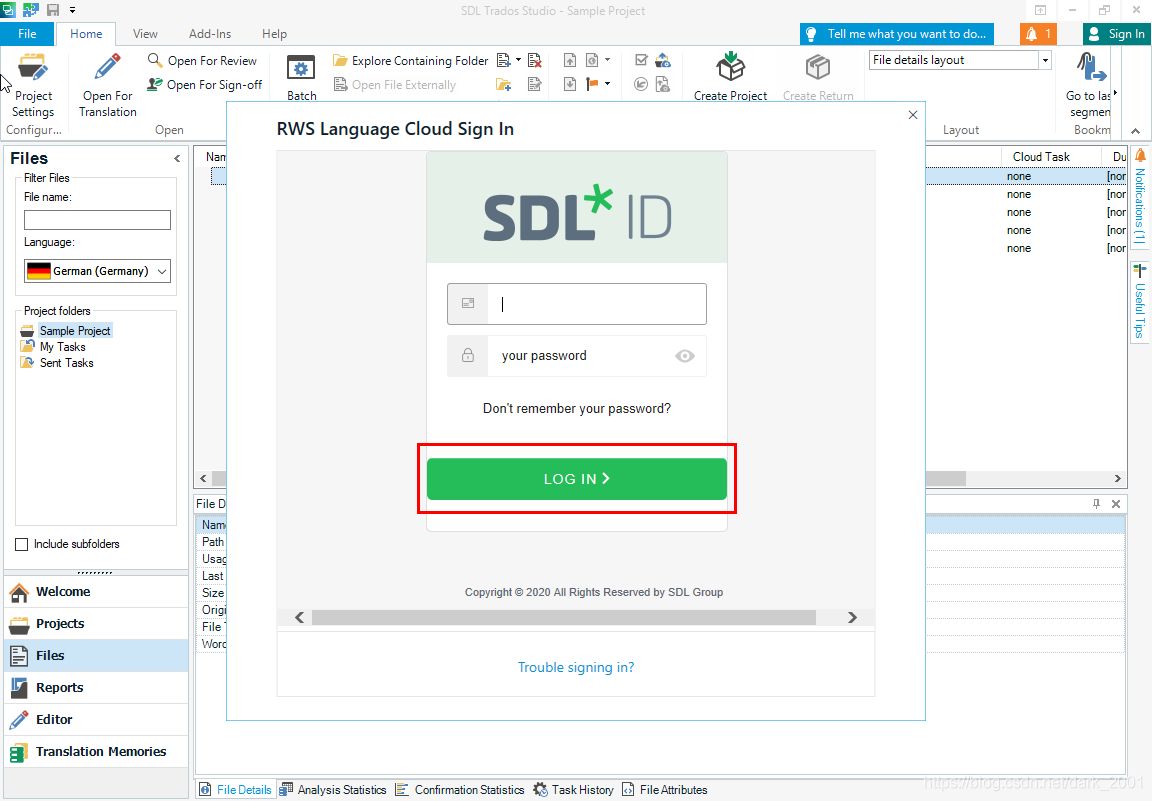
Task: Switch to the View ribbon tab
Action: [145, 34]
